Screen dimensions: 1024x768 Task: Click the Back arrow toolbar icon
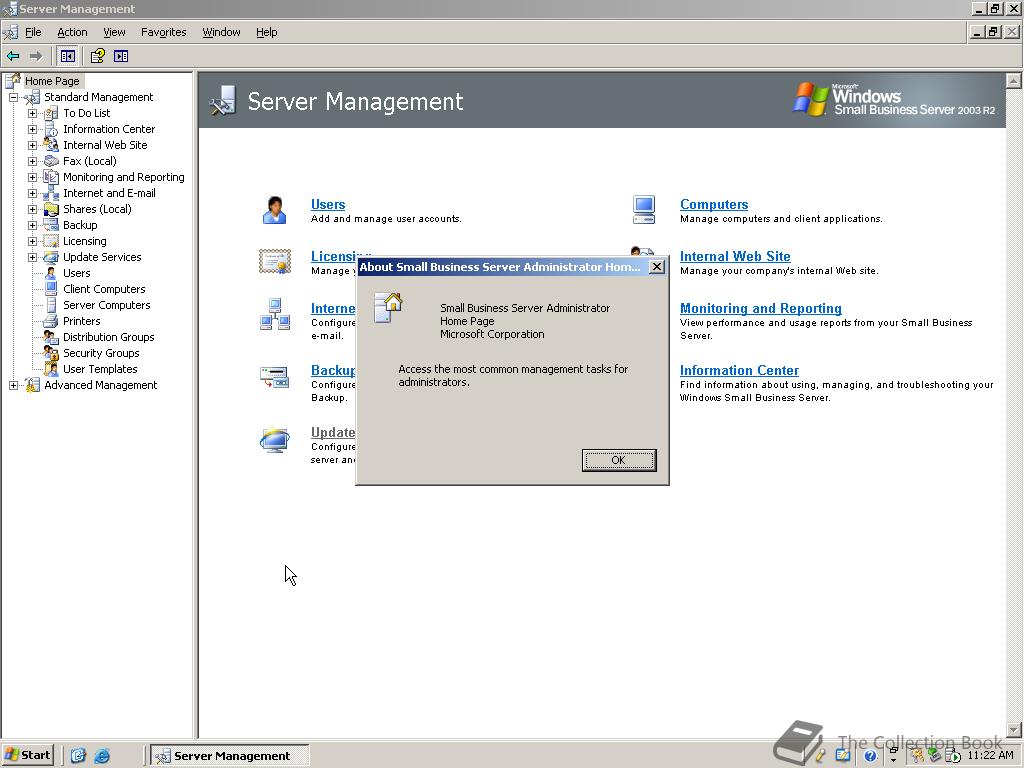pos(13,56)
